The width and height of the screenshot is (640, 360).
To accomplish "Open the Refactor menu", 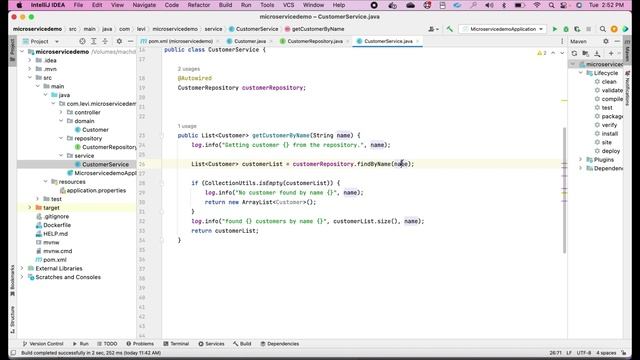I will 199,5.
